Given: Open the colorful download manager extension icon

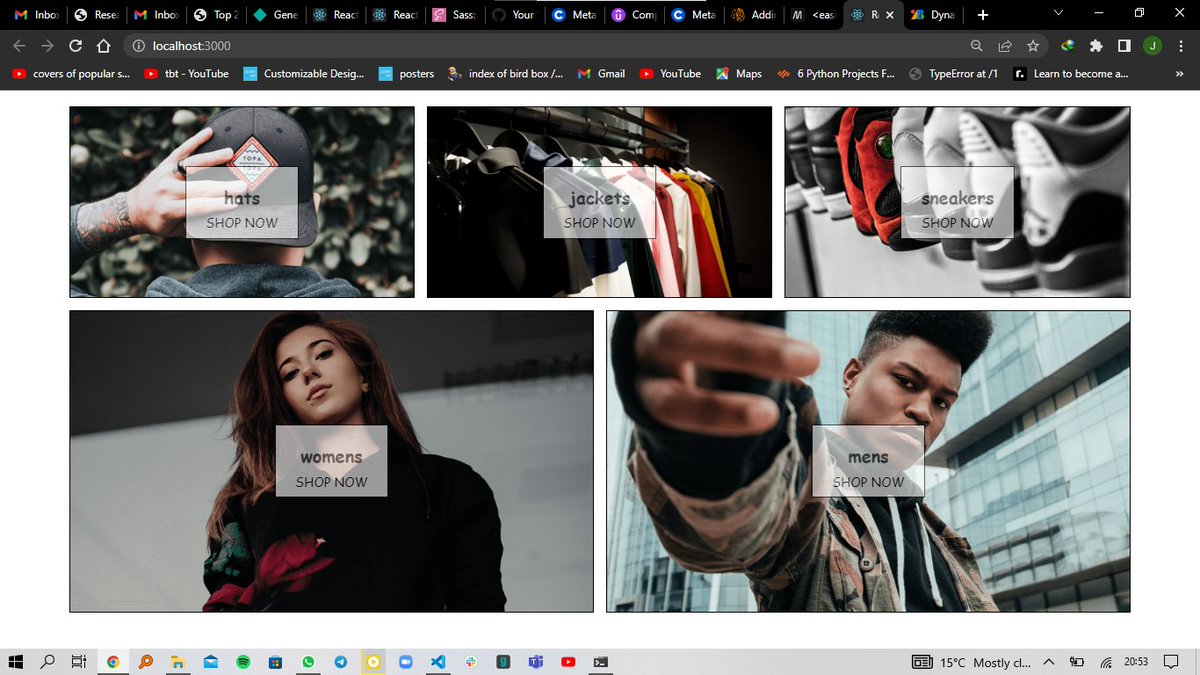Looking at the screenshot, I should [1068, 45].
